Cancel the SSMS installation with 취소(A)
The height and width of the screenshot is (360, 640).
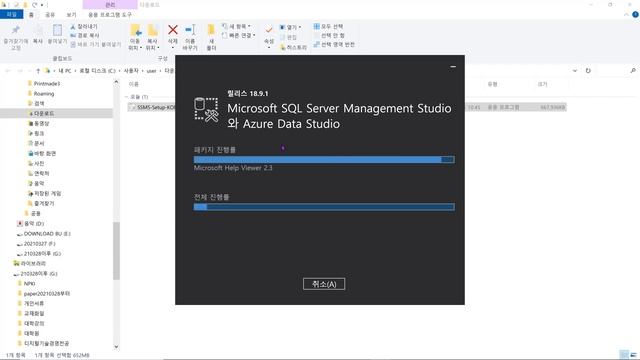click(x=324, y=284)
